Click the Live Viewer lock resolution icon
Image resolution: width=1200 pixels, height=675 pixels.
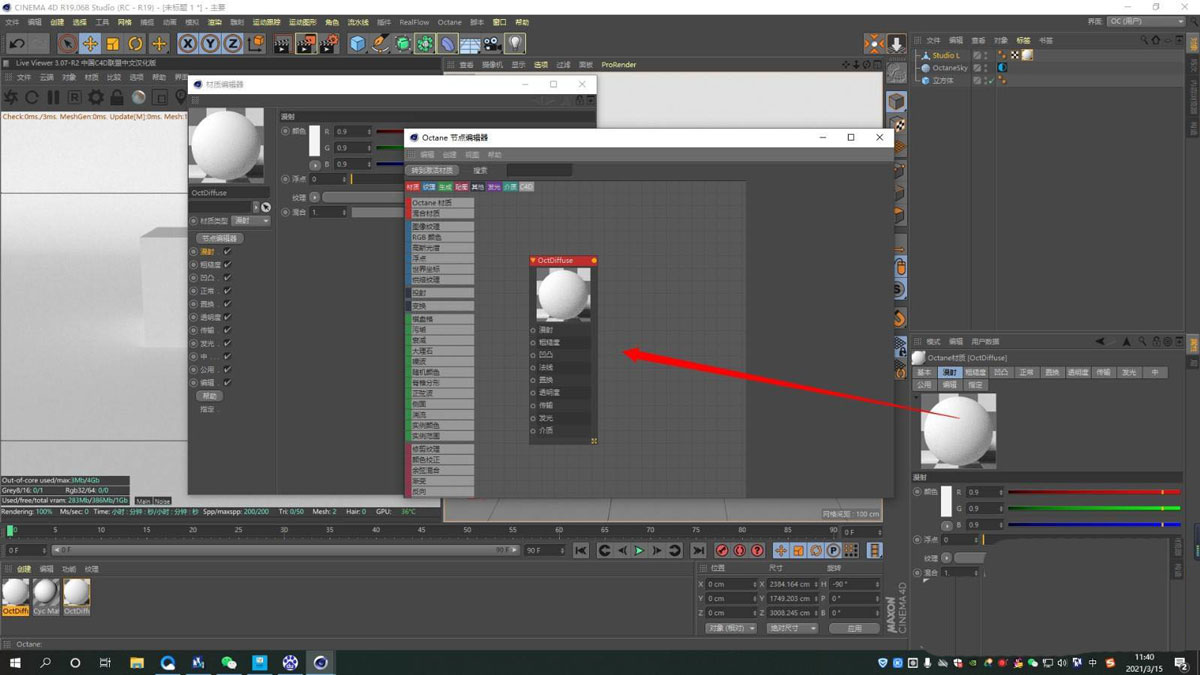(117, 97)
